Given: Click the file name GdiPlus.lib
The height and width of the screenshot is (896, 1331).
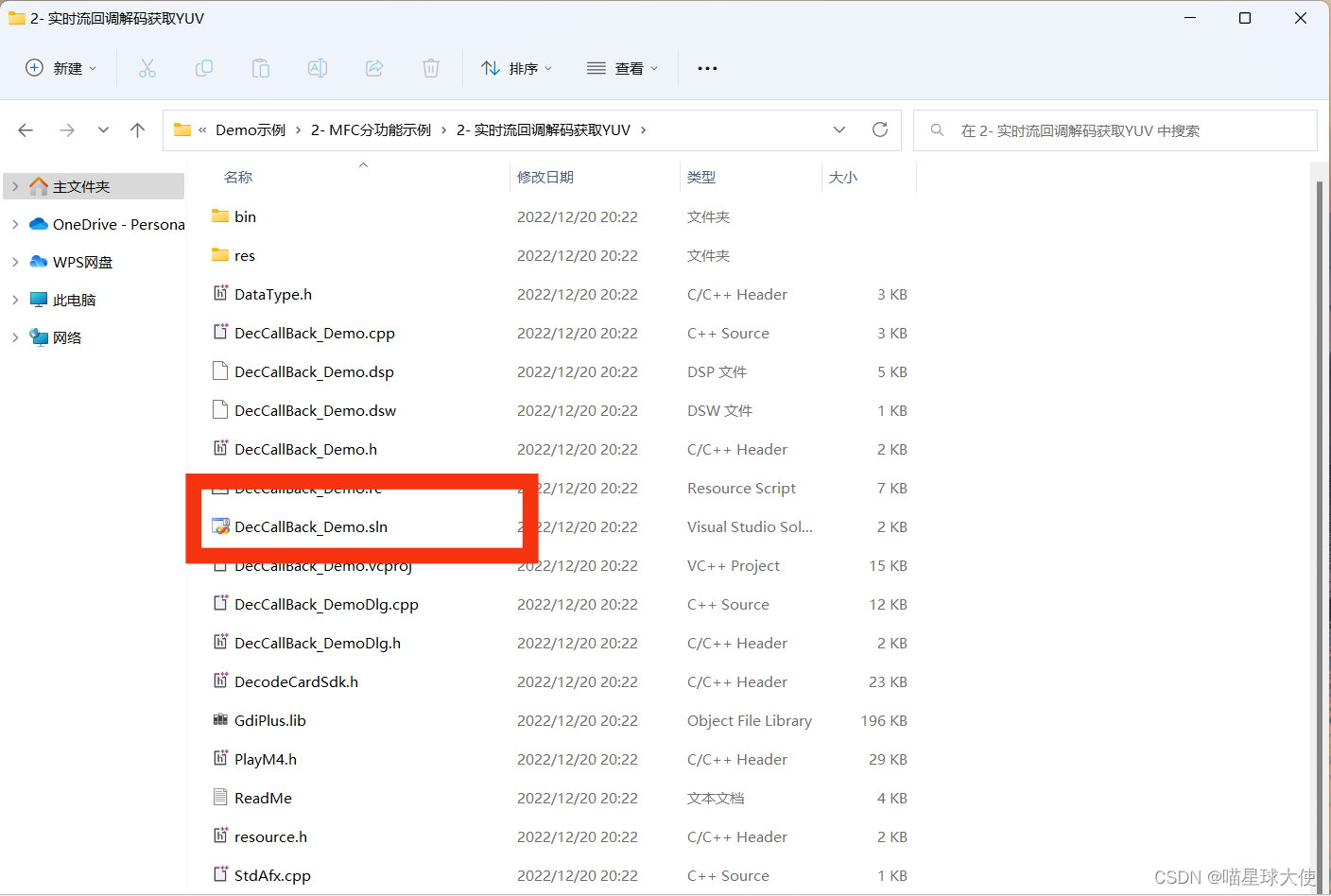Looking at the screenshot, I should 270,720.
